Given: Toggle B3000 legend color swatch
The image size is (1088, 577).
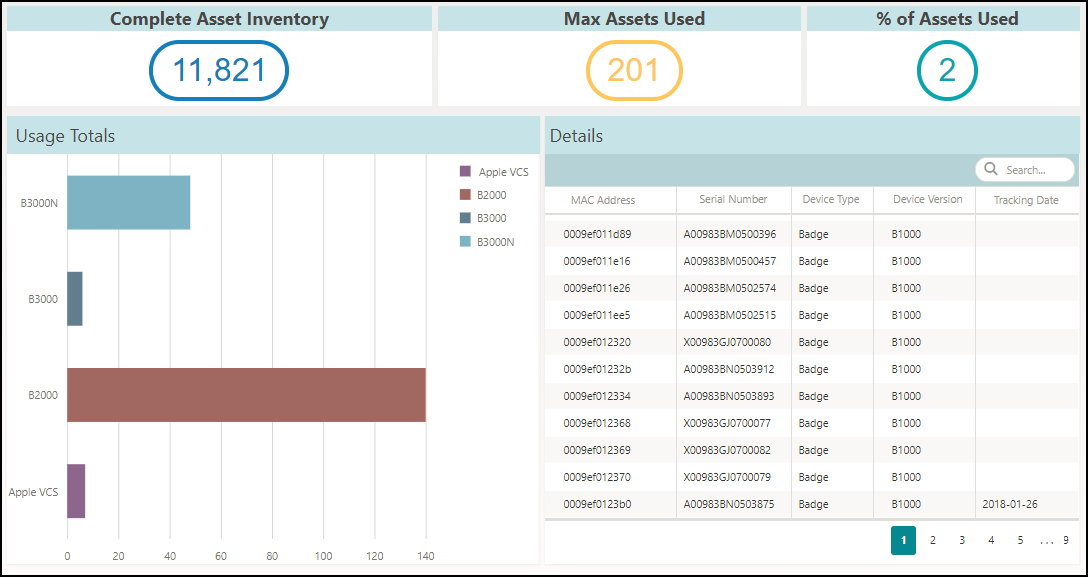Looking at the screenshot, I should pyautogui.click(x=465, y=218).
